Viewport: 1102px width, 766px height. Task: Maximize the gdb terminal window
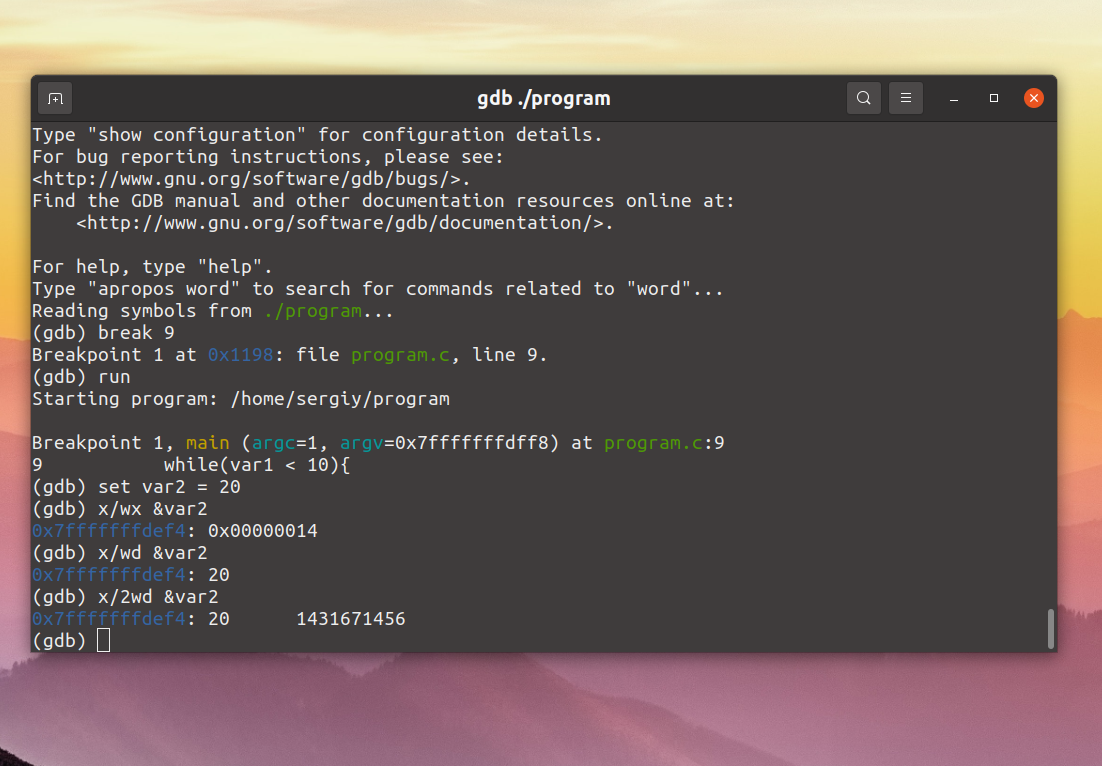click(994, 98)
